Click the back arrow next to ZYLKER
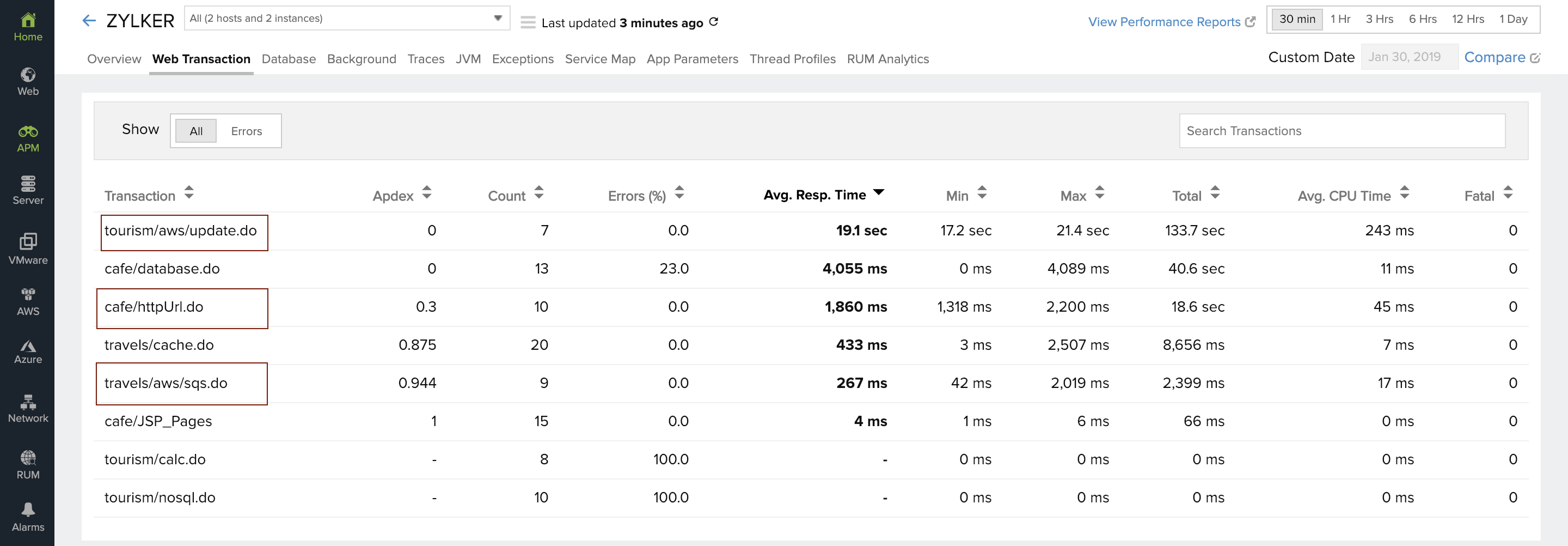This screenshot has height=546, width=1568. (x=89, y=21)
